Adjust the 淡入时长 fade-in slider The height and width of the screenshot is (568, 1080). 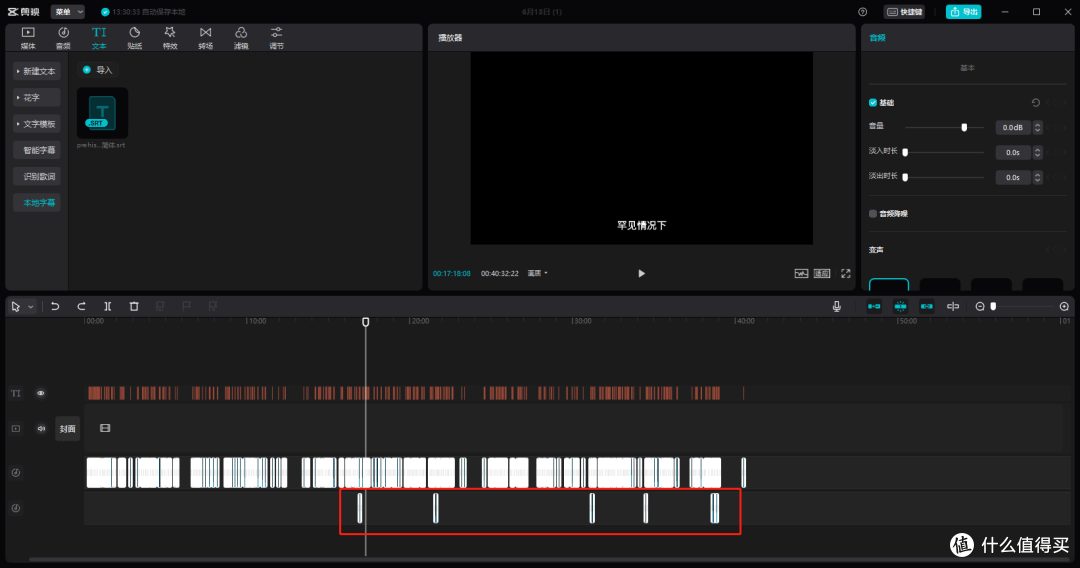pos(905,152)
